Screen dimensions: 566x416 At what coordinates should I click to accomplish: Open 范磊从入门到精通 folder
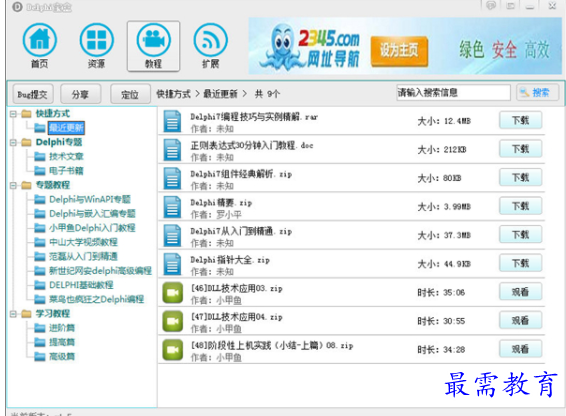(x=83, y=257)
